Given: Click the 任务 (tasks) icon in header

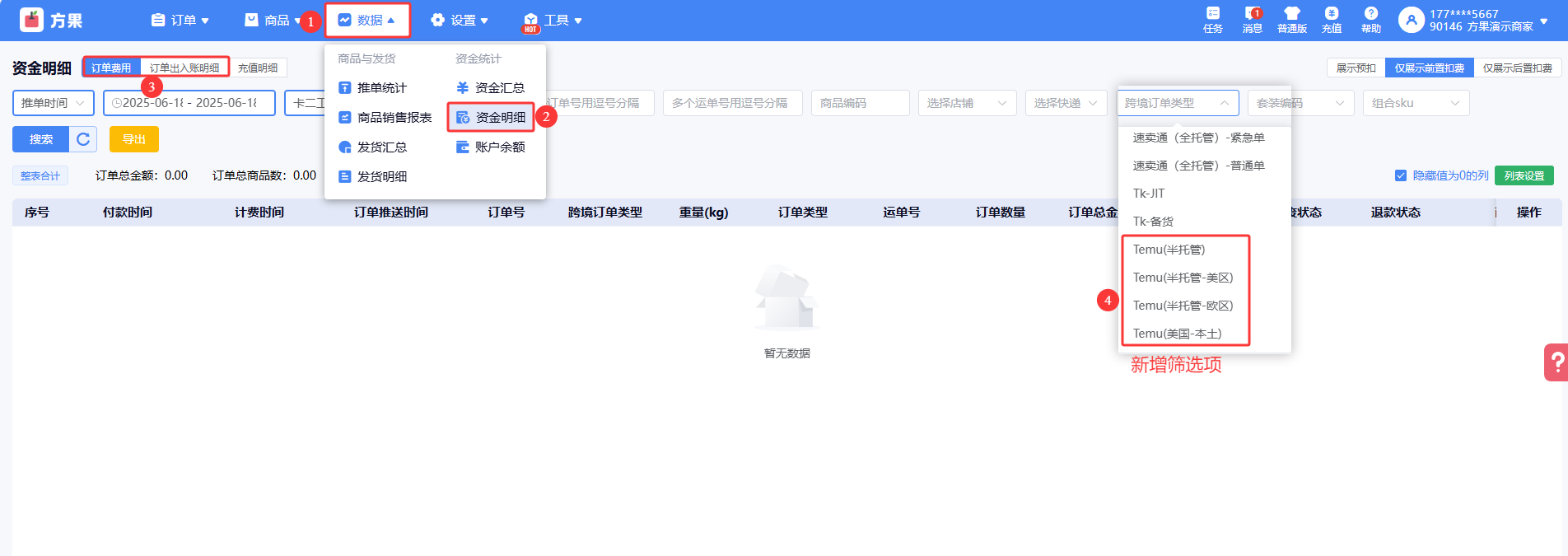Looking at the screenshot, I should click(1212, 14).
